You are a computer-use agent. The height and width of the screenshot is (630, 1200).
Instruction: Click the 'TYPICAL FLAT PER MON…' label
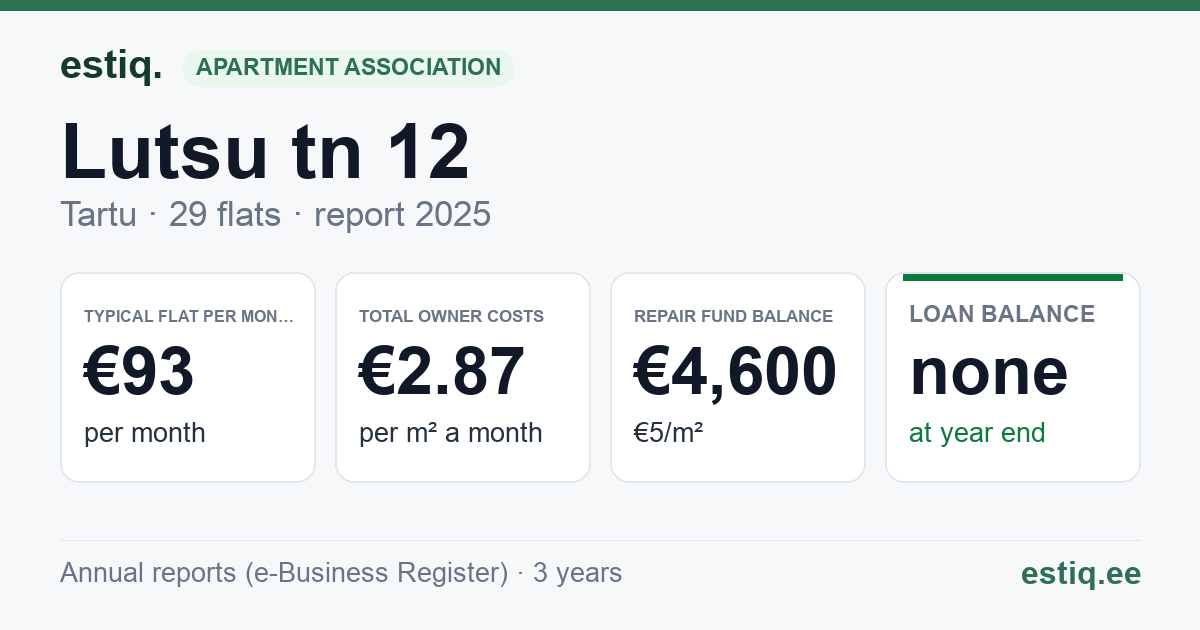point(189,317)
